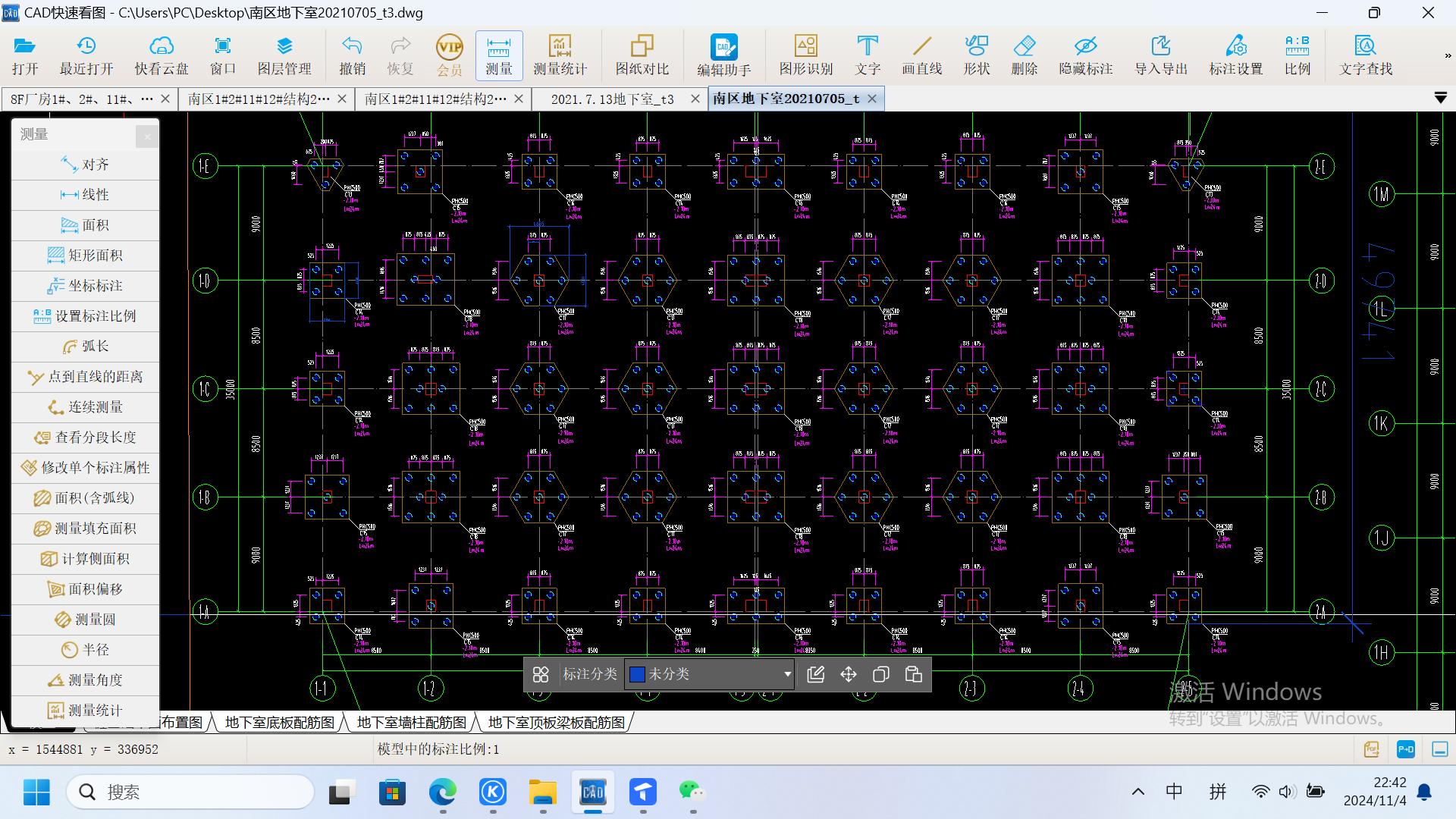
Task: Open 测量统计 in the top toolbar
Action: point(560,55)
